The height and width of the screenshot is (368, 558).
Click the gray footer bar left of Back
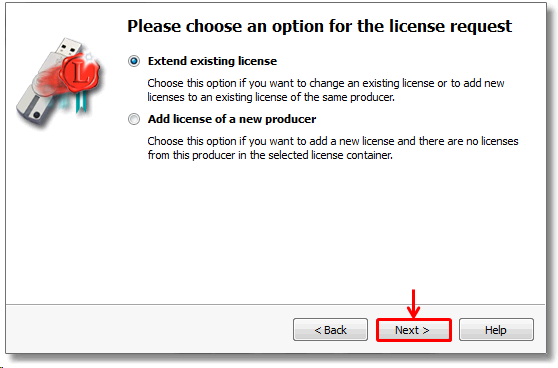pos(149,329)
